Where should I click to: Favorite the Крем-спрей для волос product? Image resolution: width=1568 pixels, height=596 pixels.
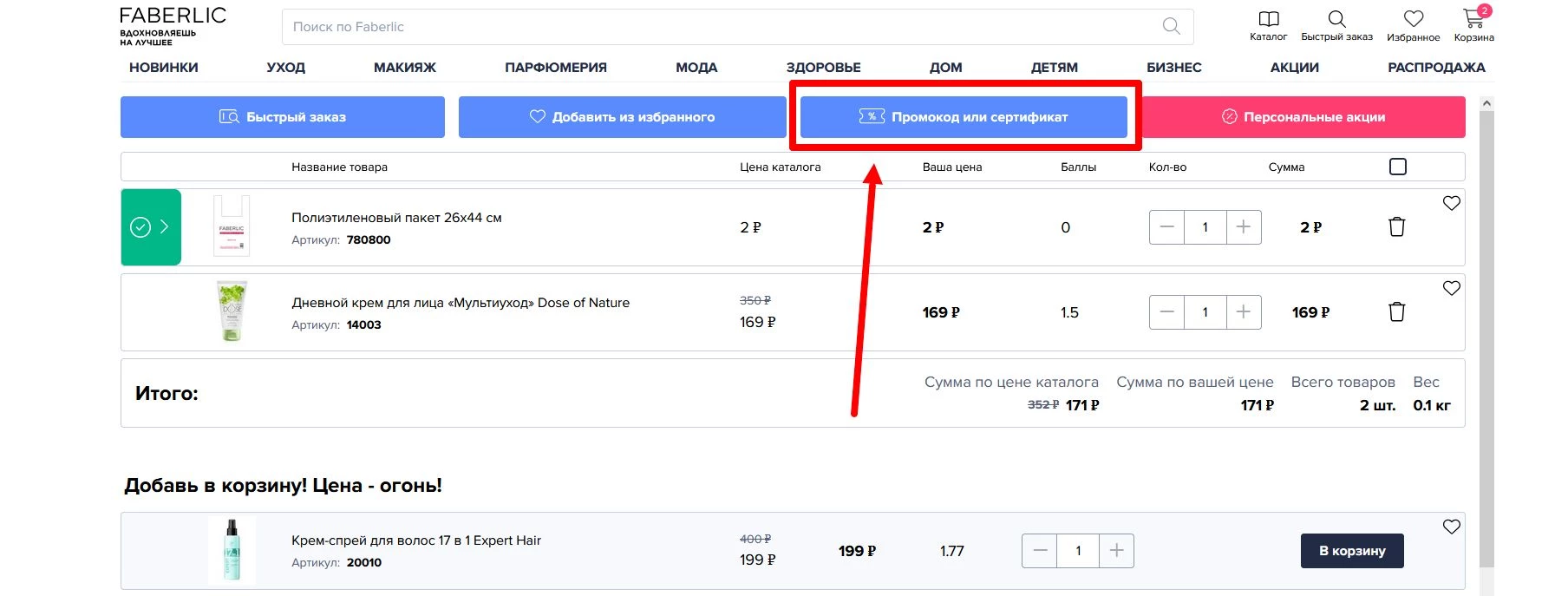click(x=1451, y=527)
